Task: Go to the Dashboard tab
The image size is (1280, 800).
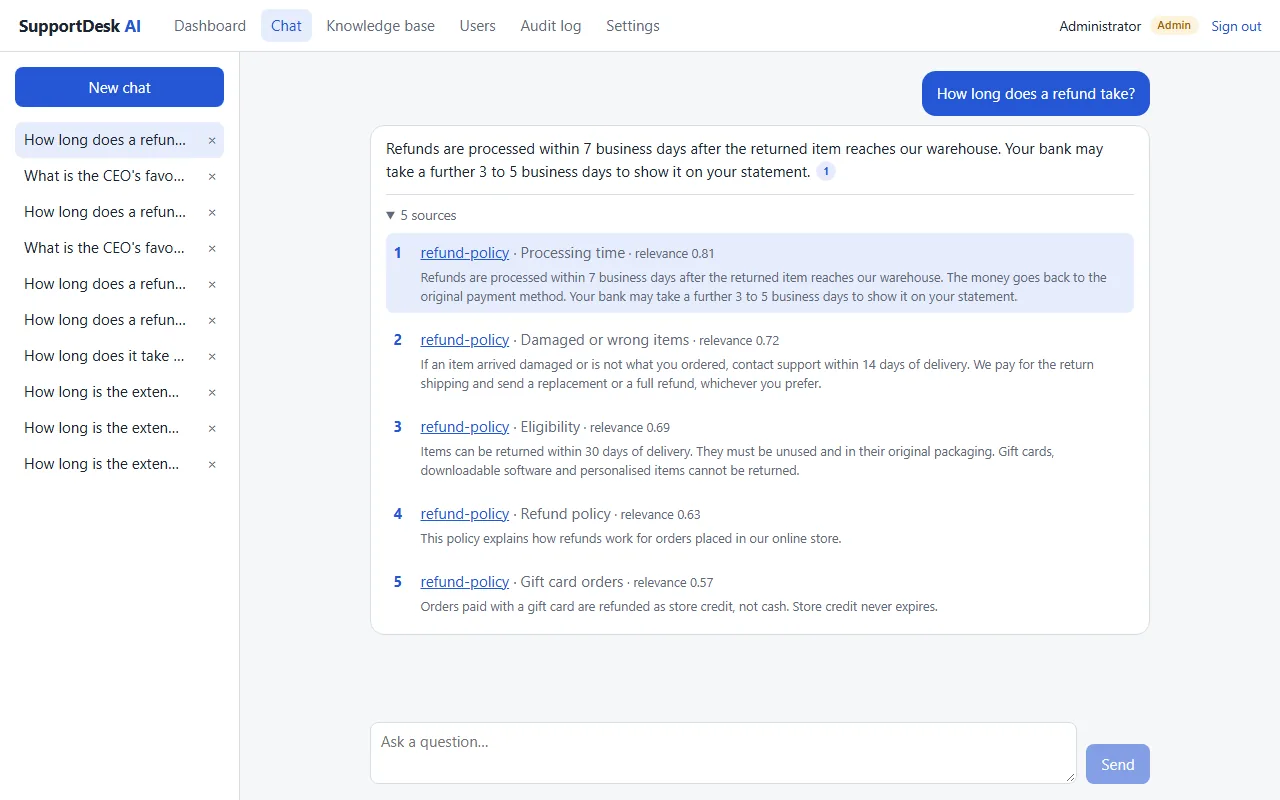Action: point(210,26)
